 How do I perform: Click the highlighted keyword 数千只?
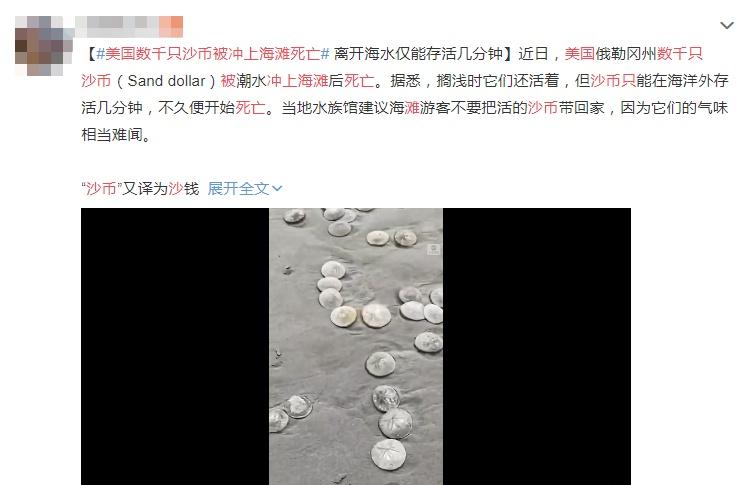click(680, 54)
